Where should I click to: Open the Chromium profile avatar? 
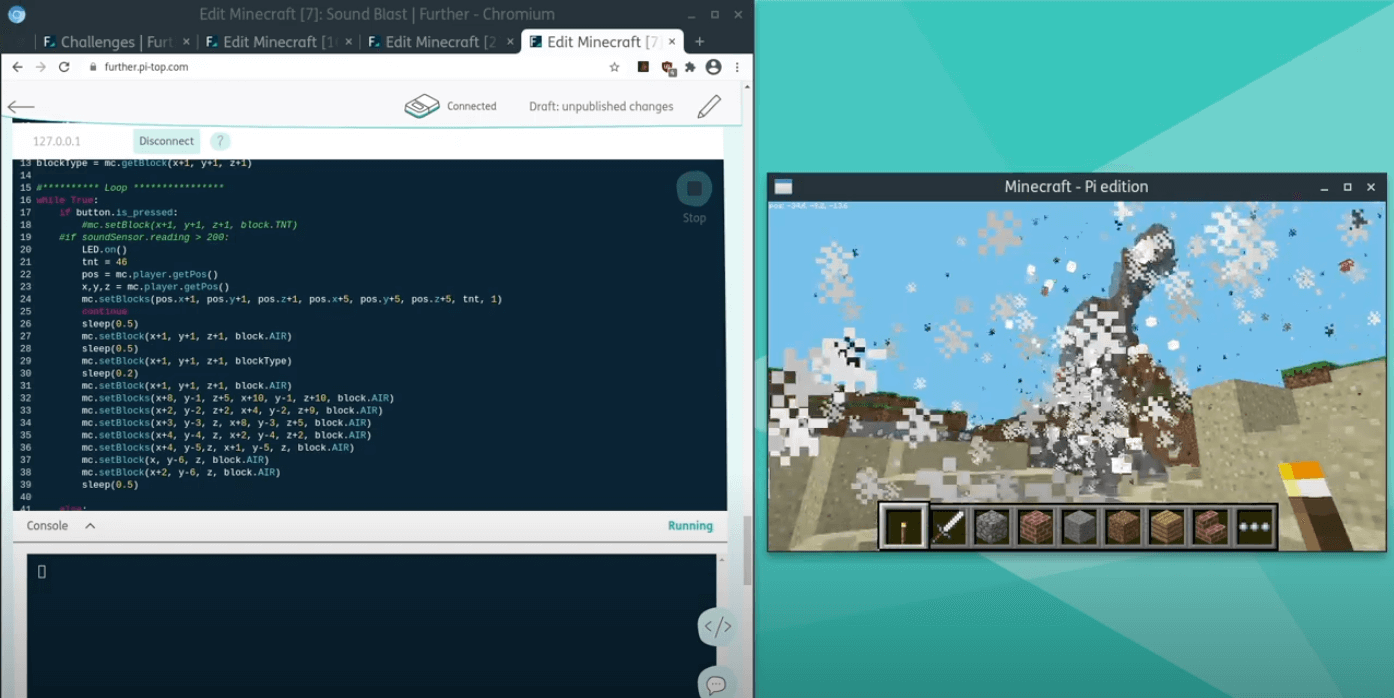[713, 67]
